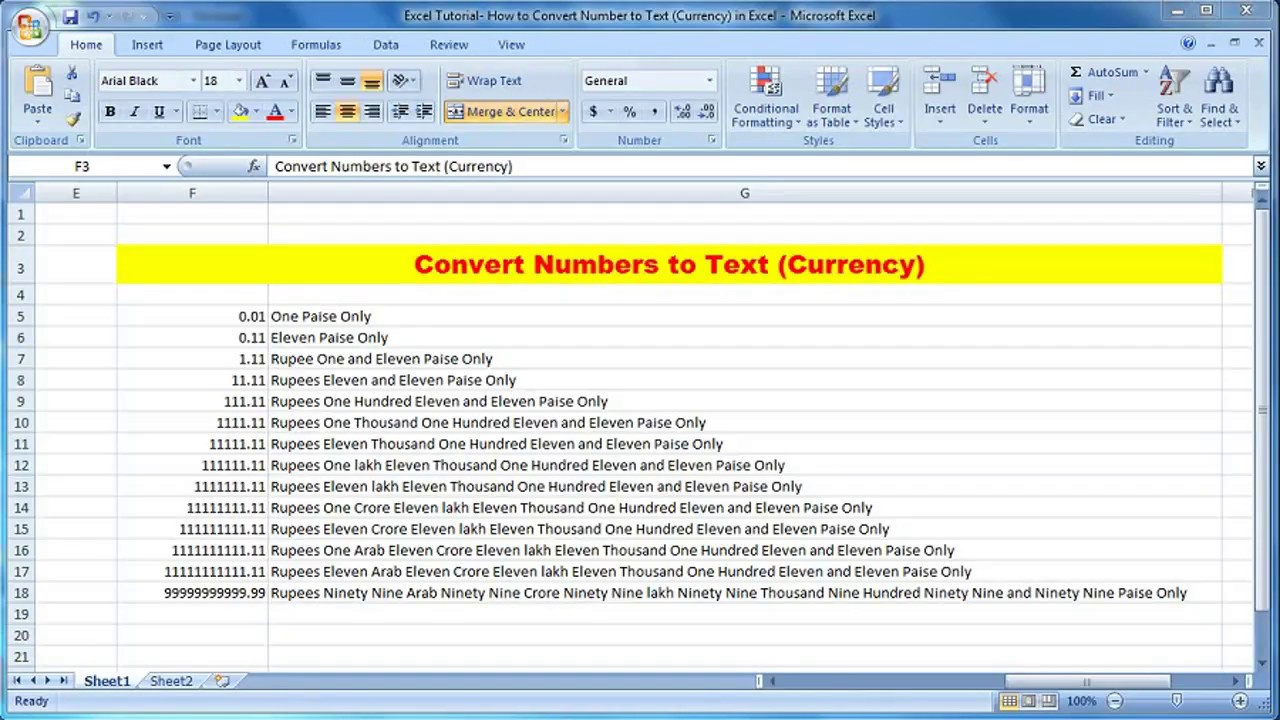1280x720 pixels.
Task: Open the Sheet2 worksheet tab
Action: click(171, 681)
